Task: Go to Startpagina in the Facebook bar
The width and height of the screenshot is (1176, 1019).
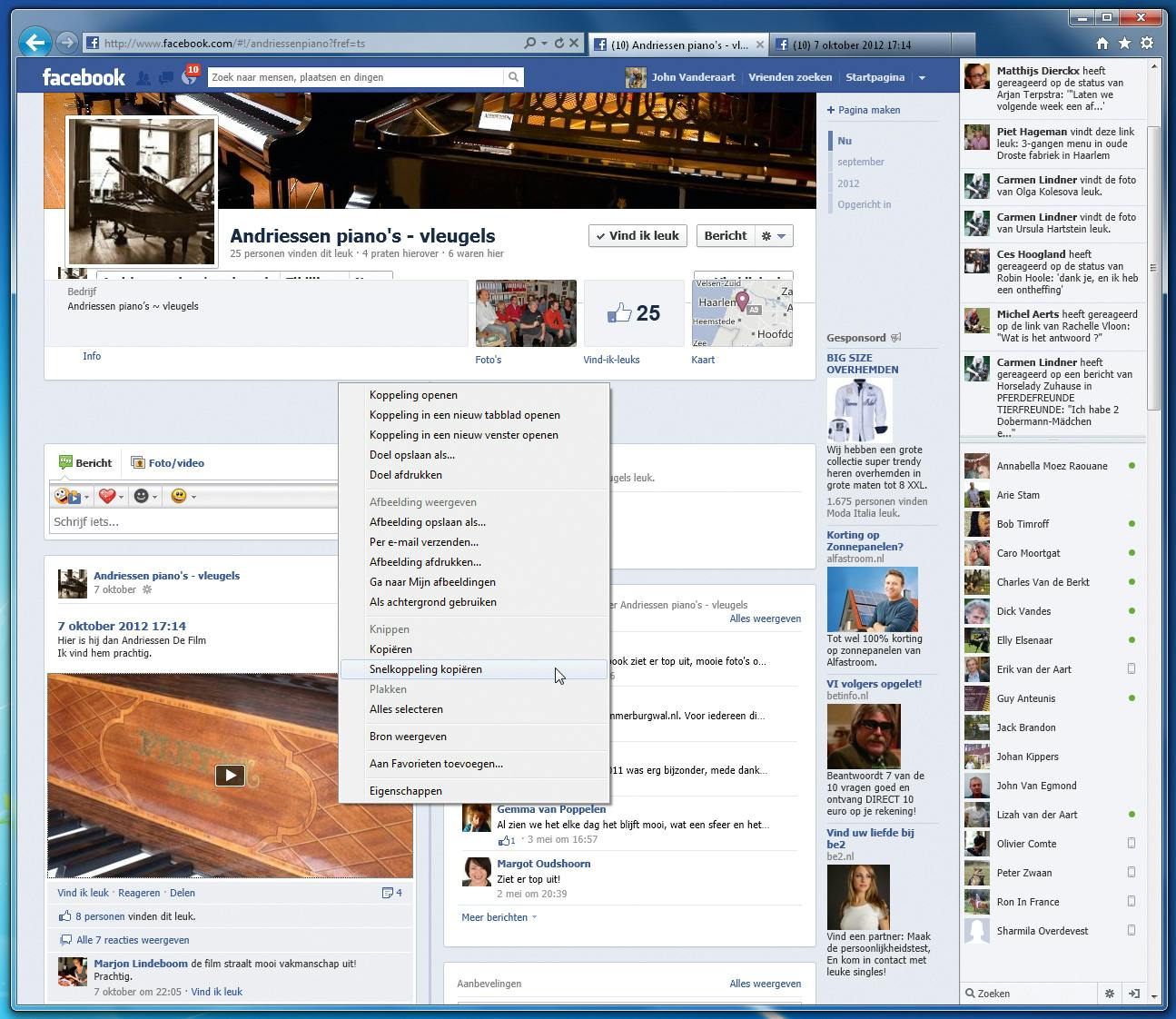Action: (x=875, y=77)
